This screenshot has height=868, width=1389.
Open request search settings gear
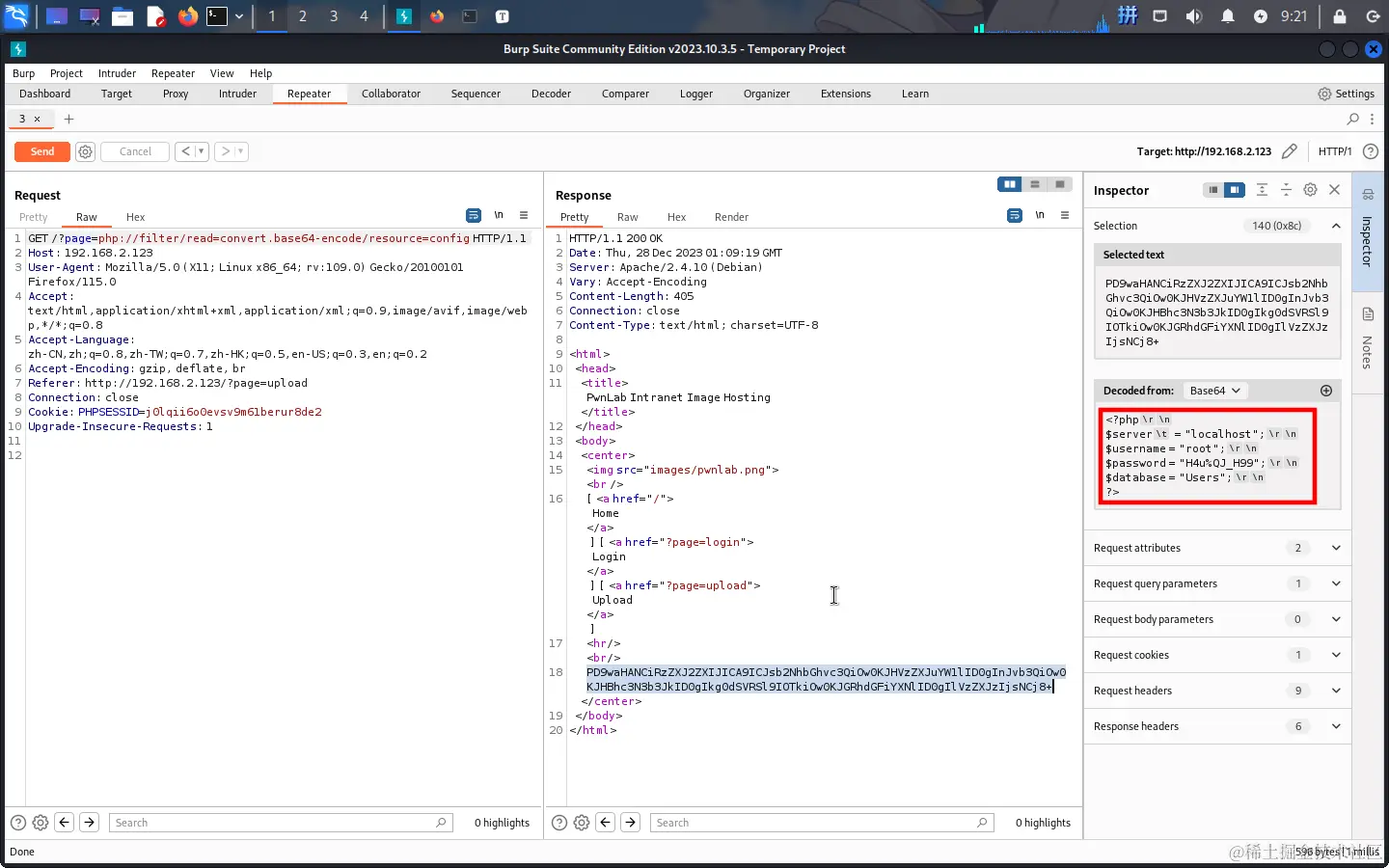coord(41,823)
